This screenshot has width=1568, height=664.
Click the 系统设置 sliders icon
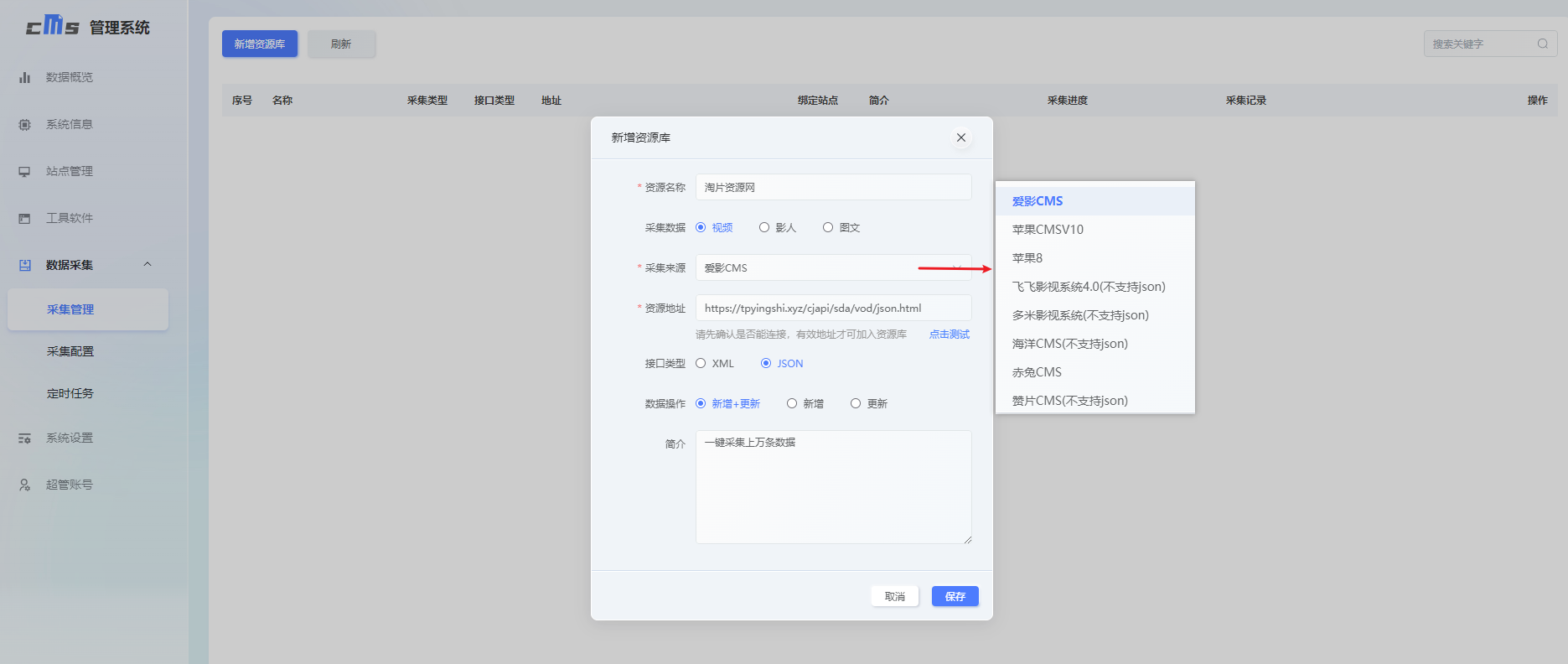(24, 438)
